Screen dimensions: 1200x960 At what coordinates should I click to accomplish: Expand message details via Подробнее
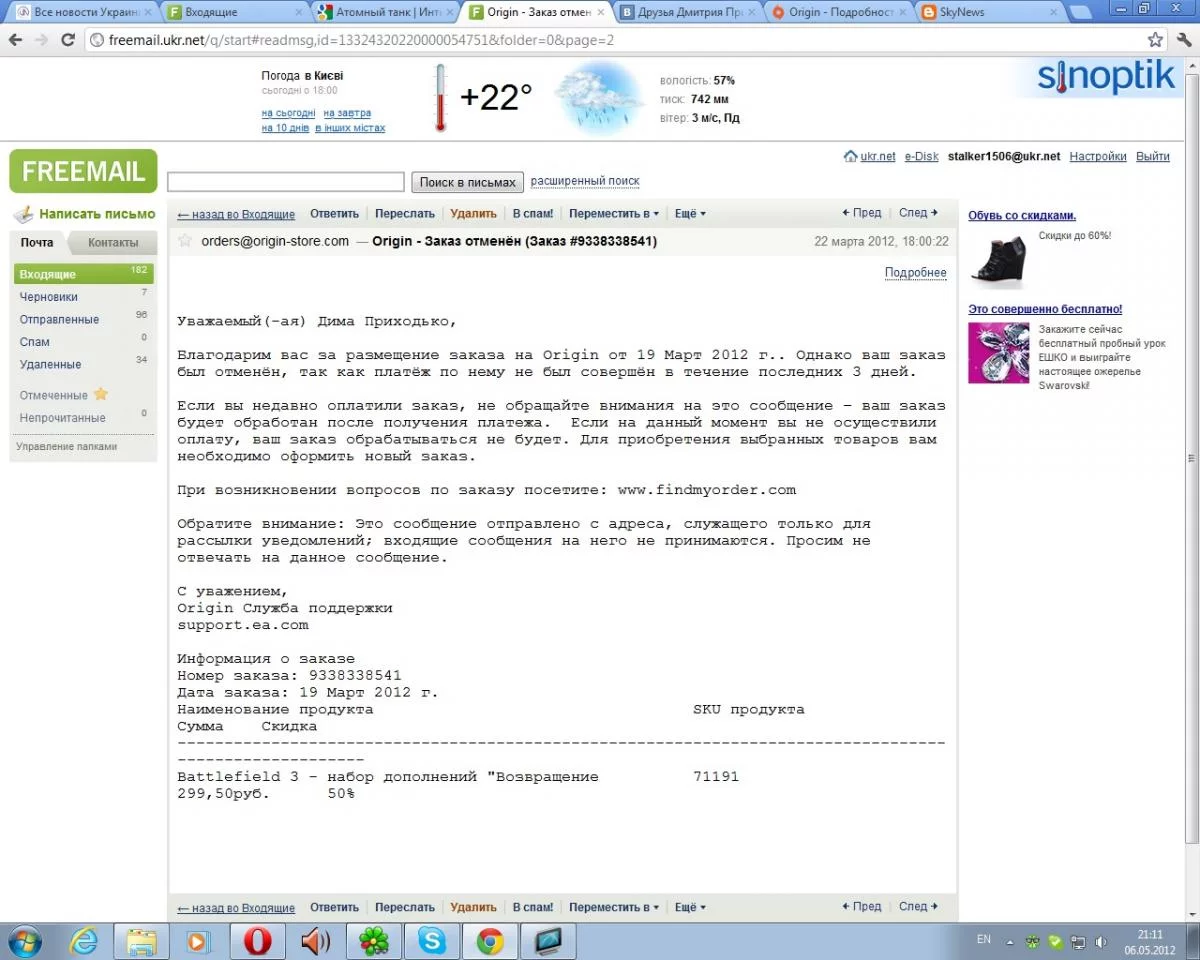[x=915, y=272]
